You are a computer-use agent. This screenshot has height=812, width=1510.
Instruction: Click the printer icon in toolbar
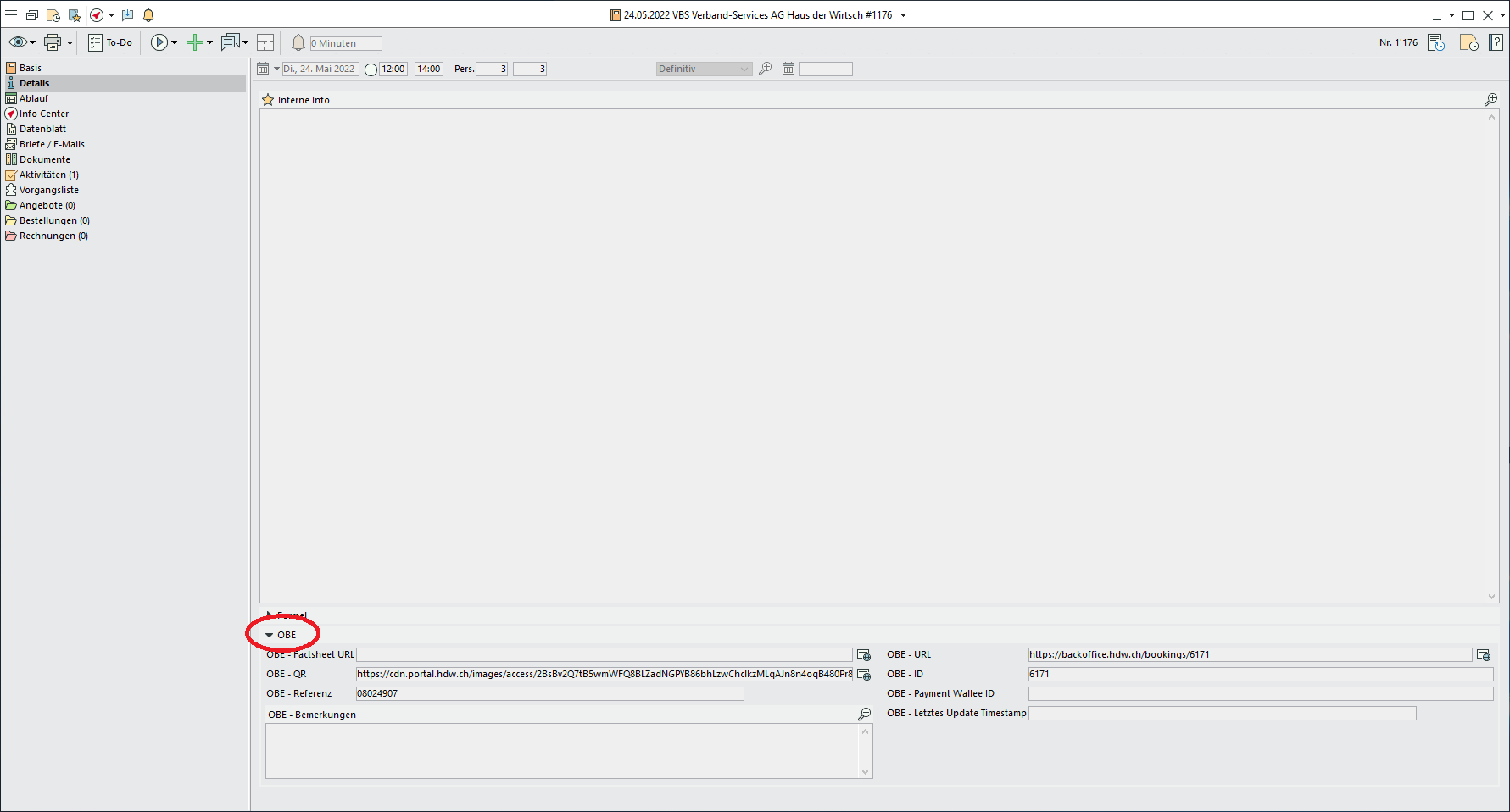point(53,42)
